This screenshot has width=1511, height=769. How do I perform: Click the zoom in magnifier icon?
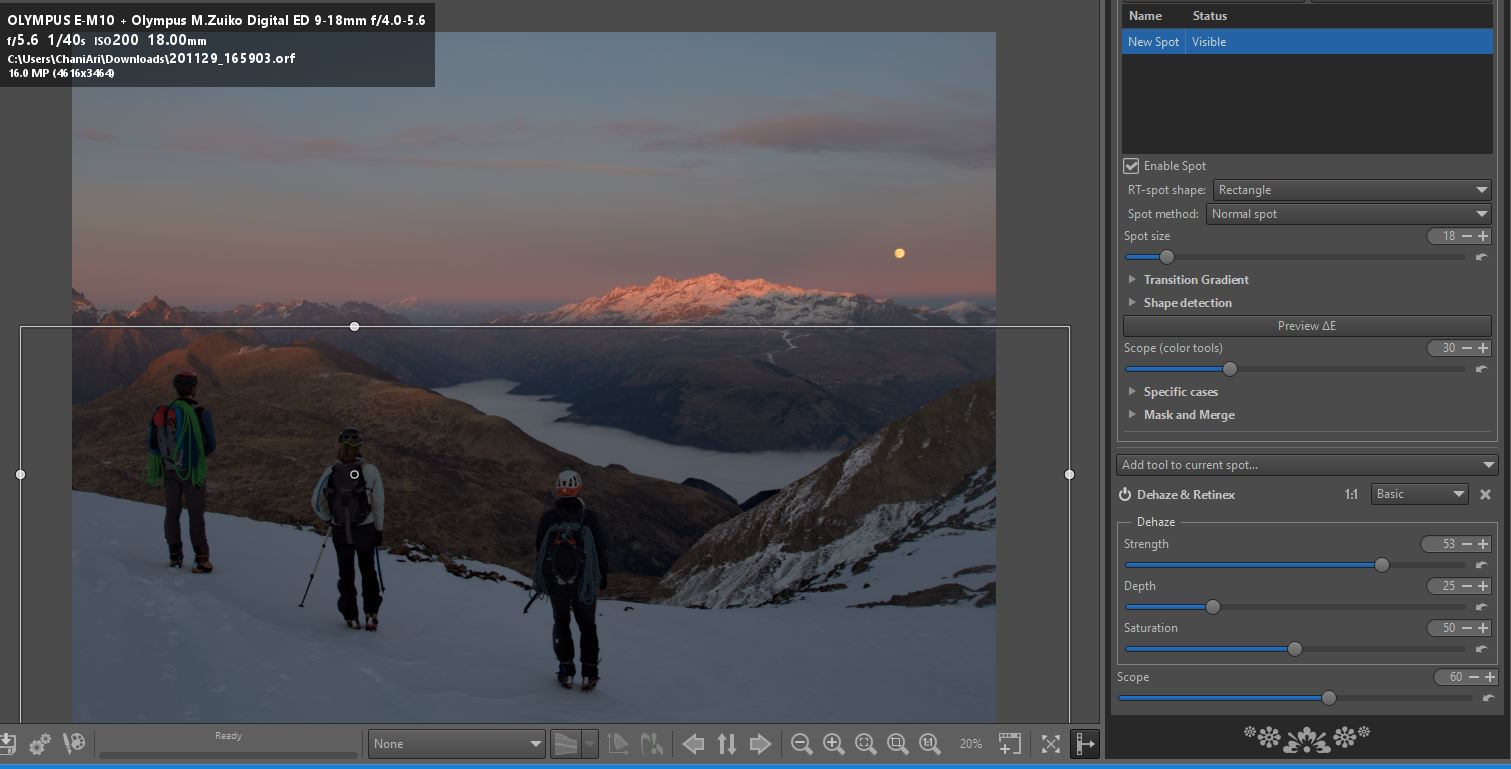click(833, 743)
